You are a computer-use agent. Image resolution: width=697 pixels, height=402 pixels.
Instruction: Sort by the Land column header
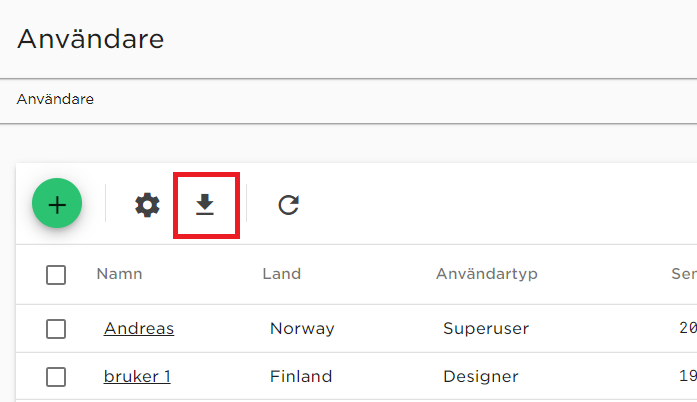[281, 274]
